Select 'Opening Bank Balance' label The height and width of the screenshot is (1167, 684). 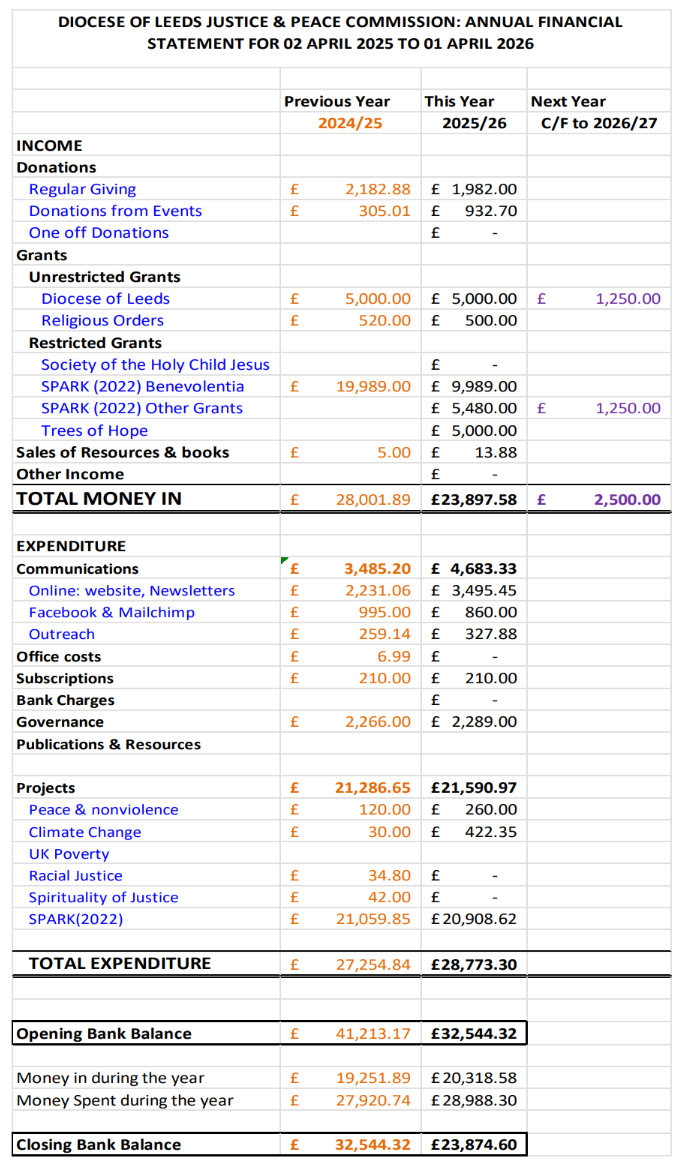click(104, 1033)
